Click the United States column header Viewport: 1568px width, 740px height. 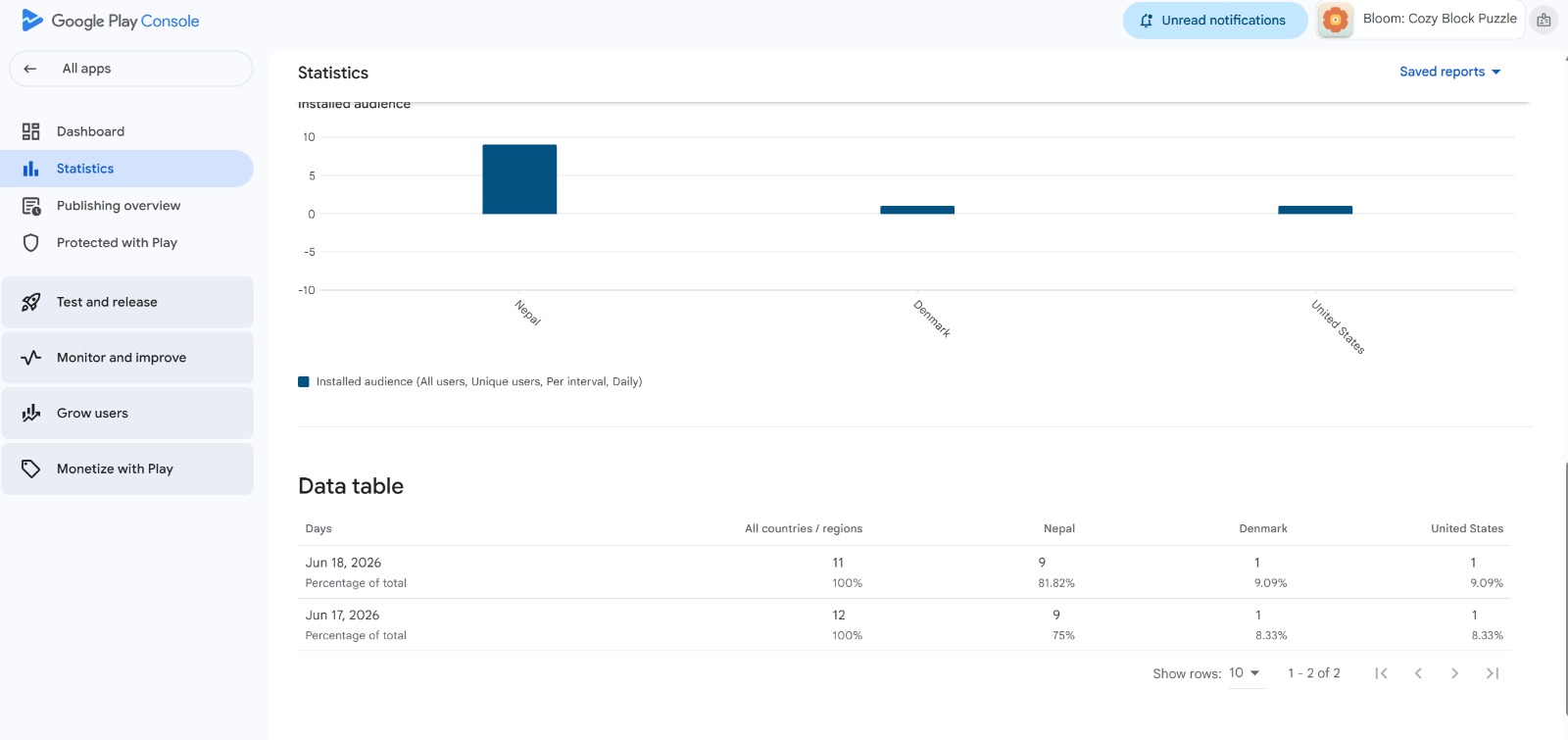click(x=1467, y=528)
